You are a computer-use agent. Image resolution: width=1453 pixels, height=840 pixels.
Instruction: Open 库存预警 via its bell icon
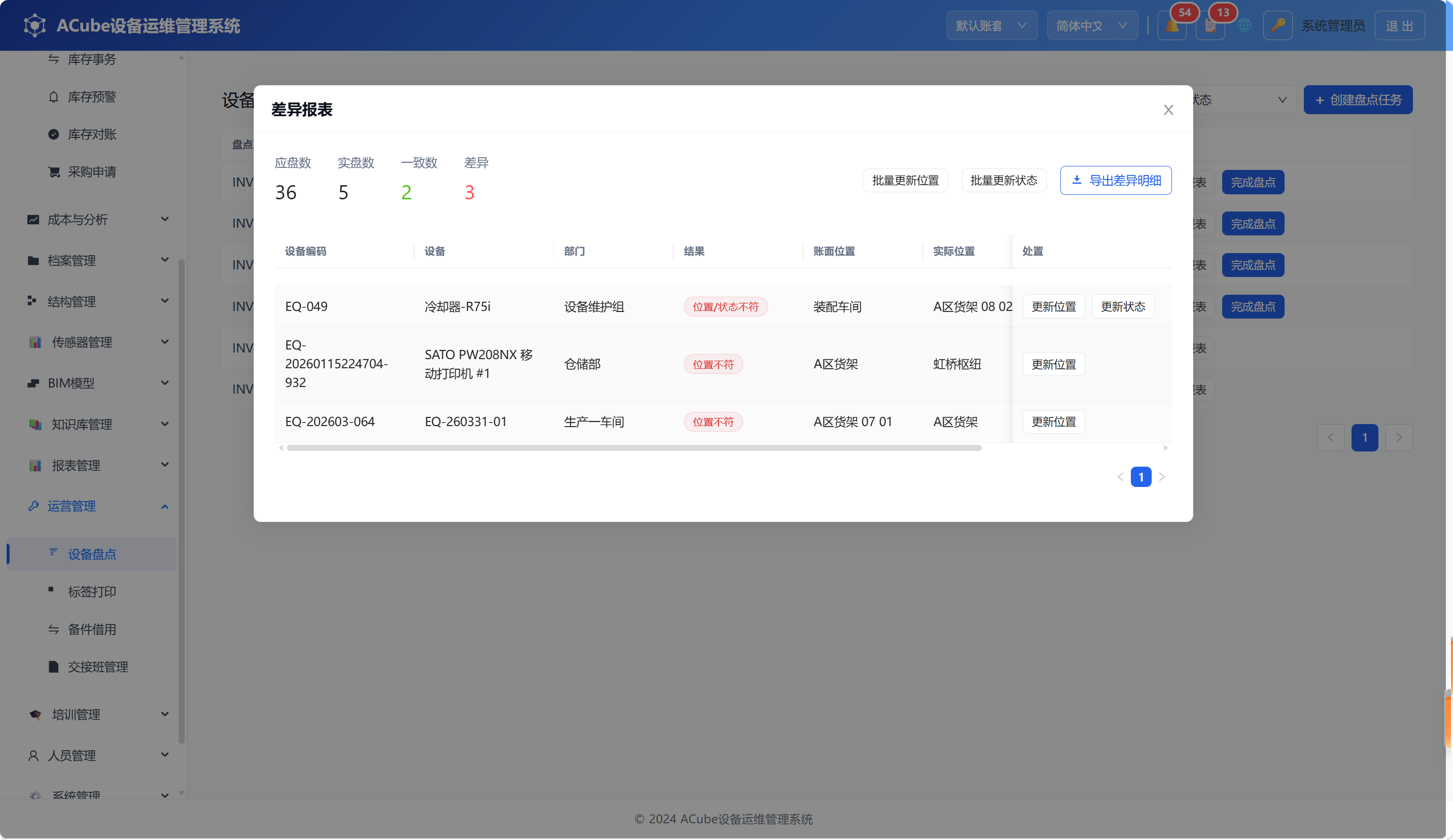pyautogui.click(x=54, y=97)
